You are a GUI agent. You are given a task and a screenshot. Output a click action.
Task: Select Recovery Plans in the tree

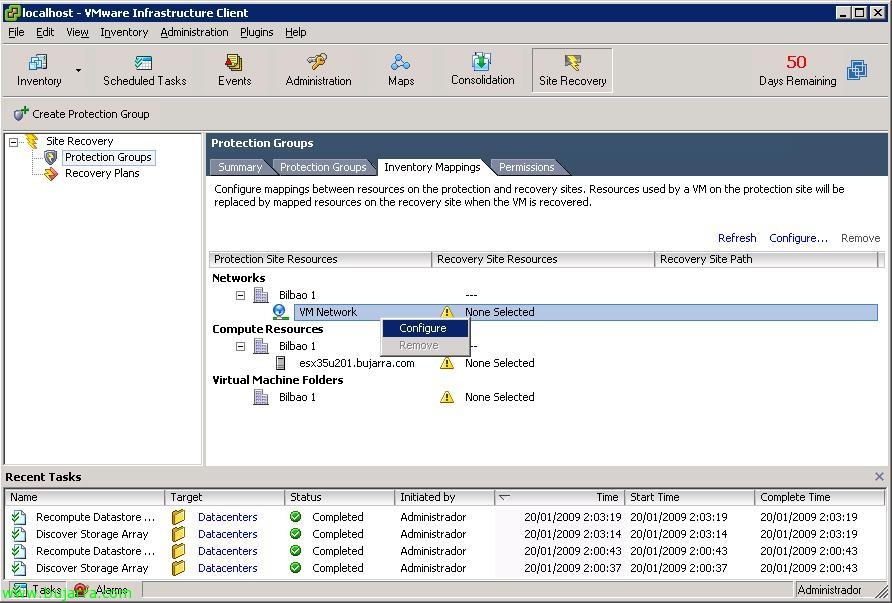(102, 174)
